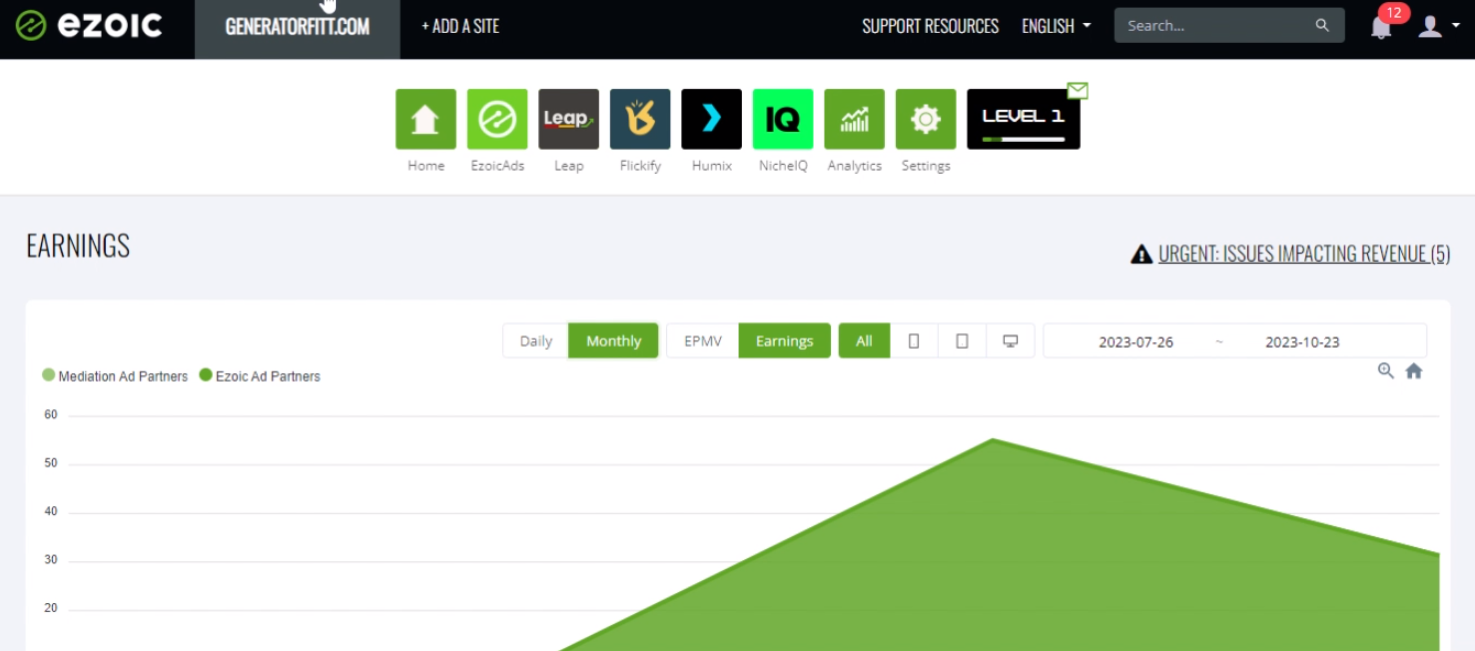Open notifications bell with 12 alerts
Viewport: 1475px width, 651px height.
click(x=1382, y=26)
